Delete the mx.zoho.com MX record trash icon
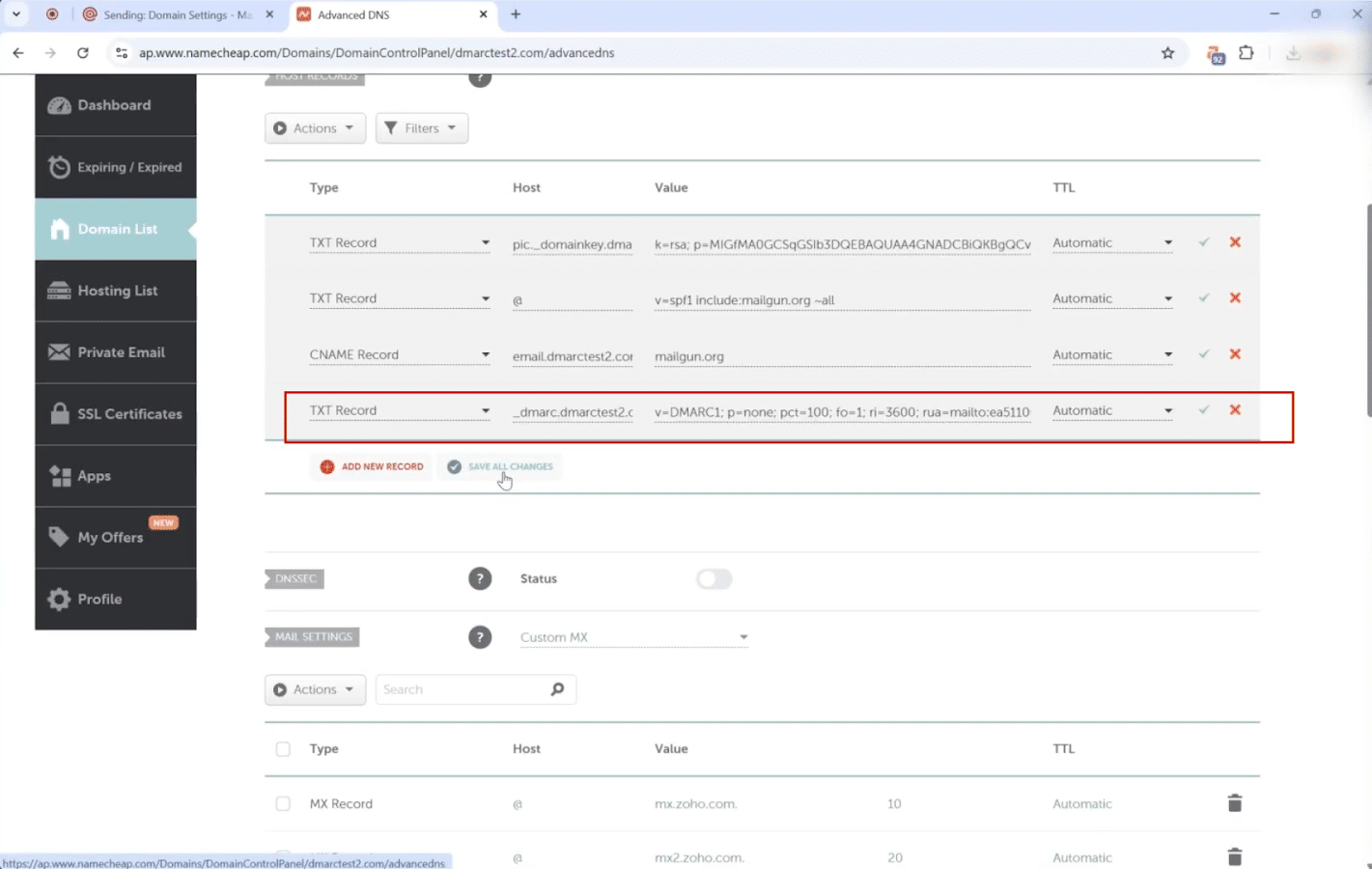Viewport: 1372px width, 869px height. (1234, 803)
